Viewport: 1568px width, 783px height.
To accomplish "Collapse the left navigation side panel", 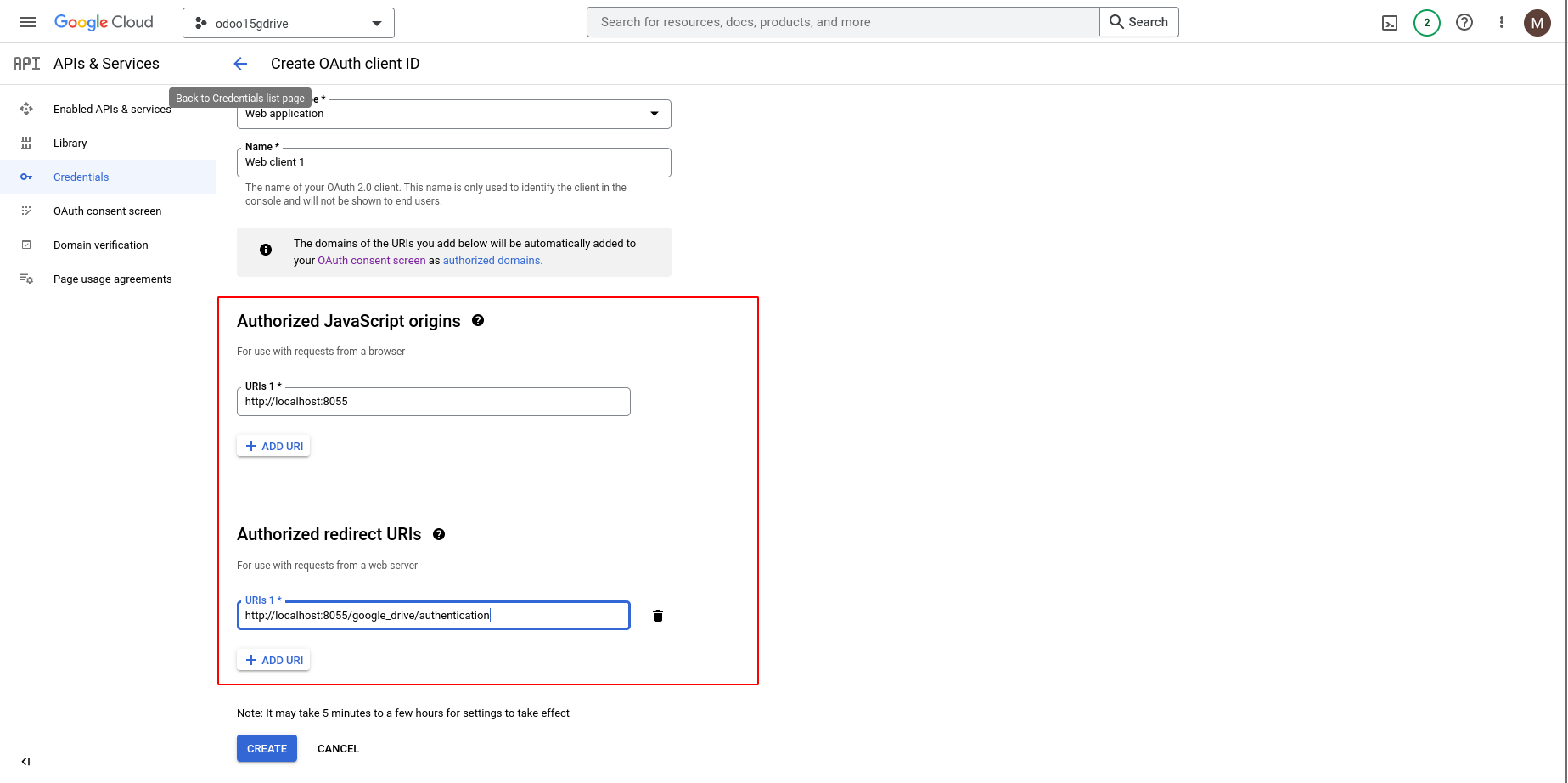I will pyautogui.click(x=25, y=762).
